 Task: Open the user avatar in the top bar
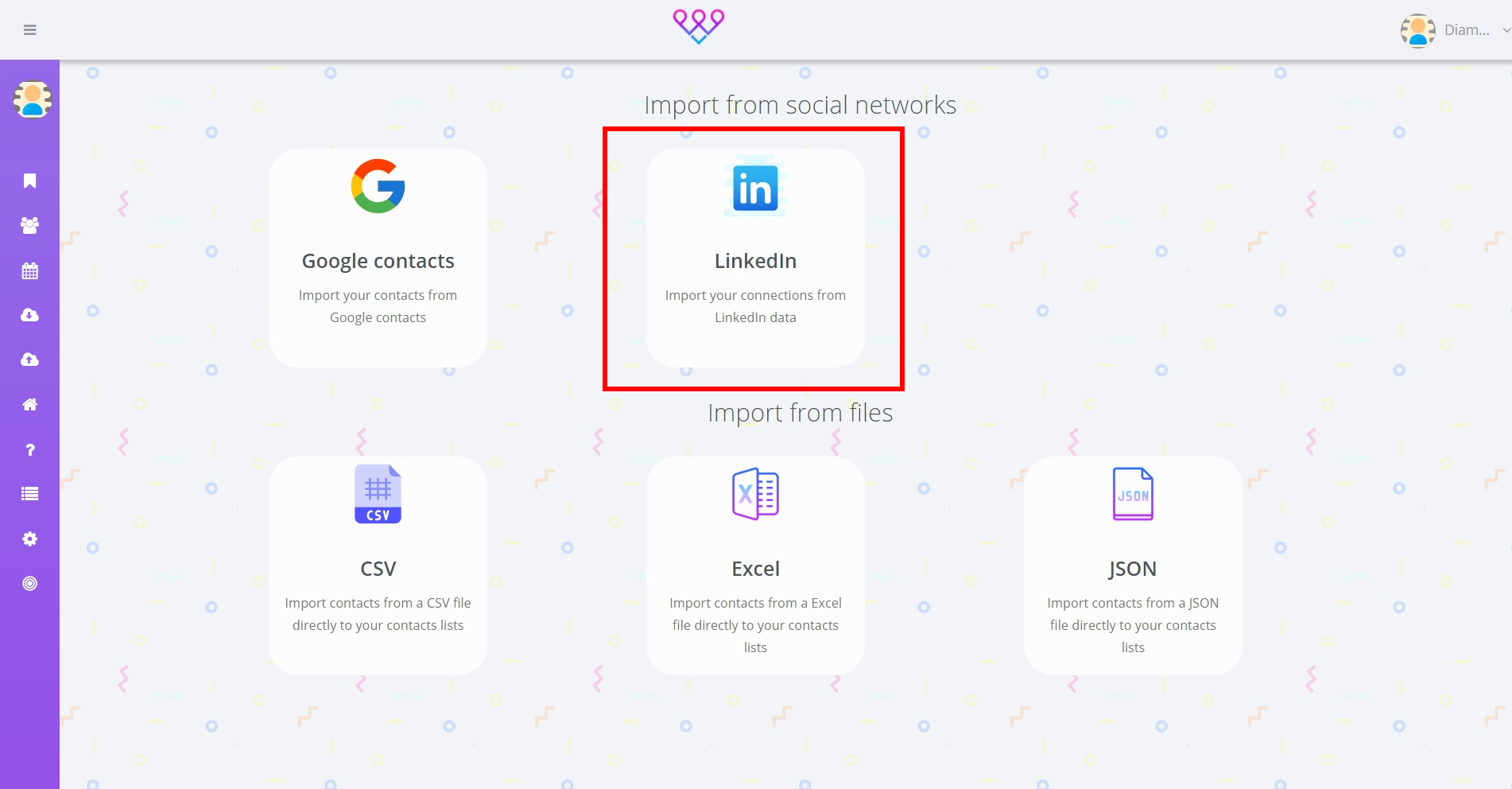point(1417,30)
